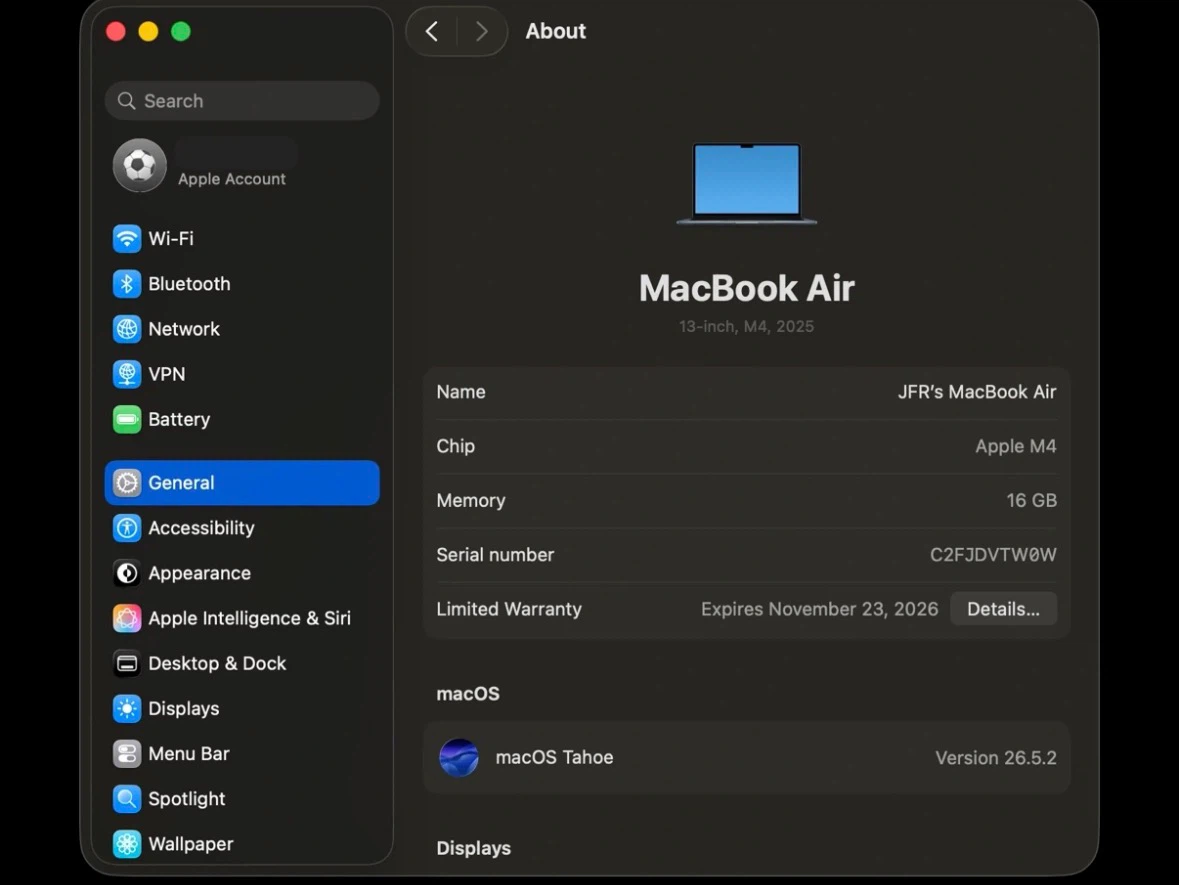Click the Wi-Fi icon in sidebar
The height and width of the screenshot is (885, 1179).
(126, 238)
